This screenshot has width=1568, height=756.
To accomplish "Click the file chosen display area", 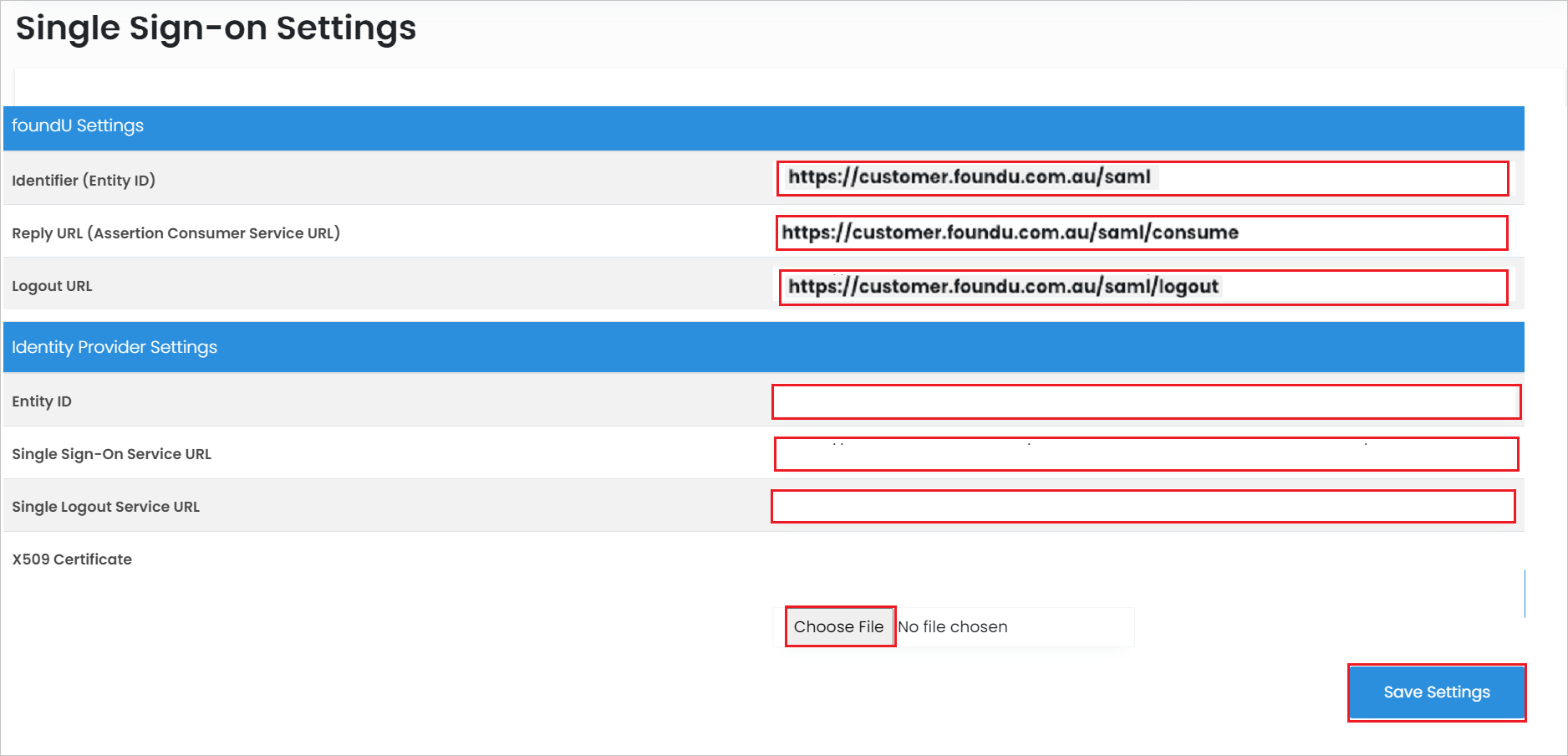I will pos(1013,626).
